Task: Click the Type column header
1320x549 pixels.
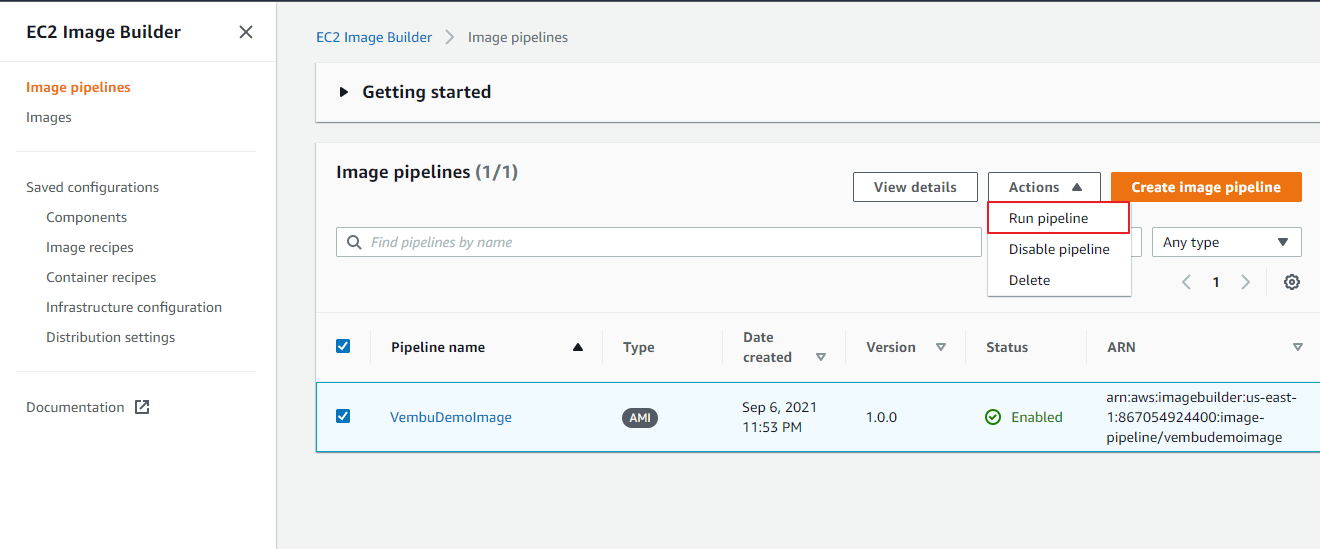Action: (x=639, y=347)
